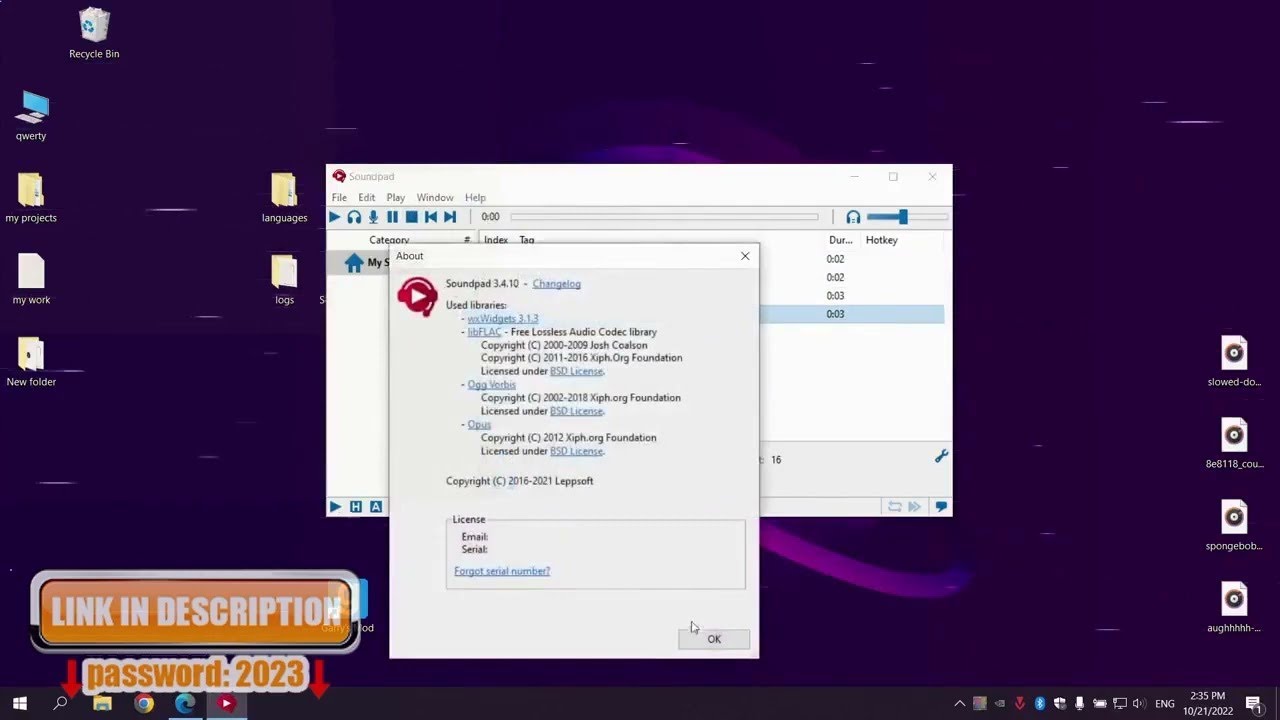Open BSD License link under Opus
This screenshot has width=1280, height=720.
[576, 451]
